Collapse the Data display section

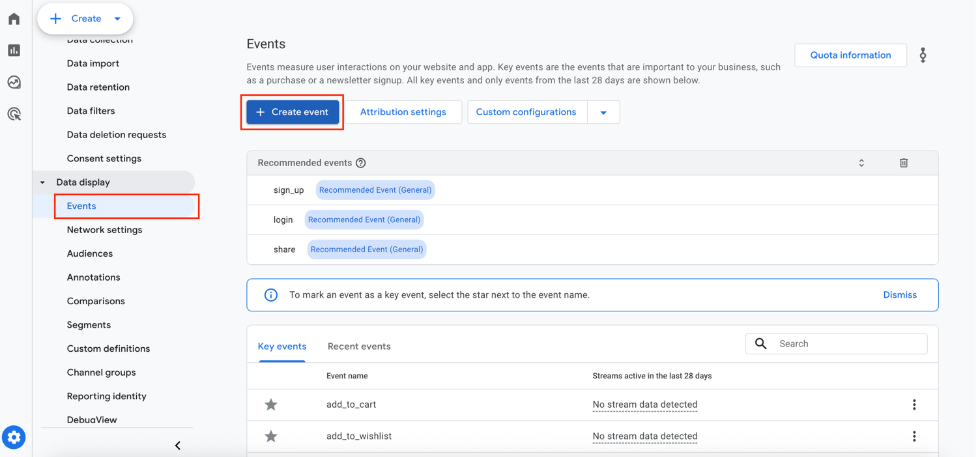(42, 183)
